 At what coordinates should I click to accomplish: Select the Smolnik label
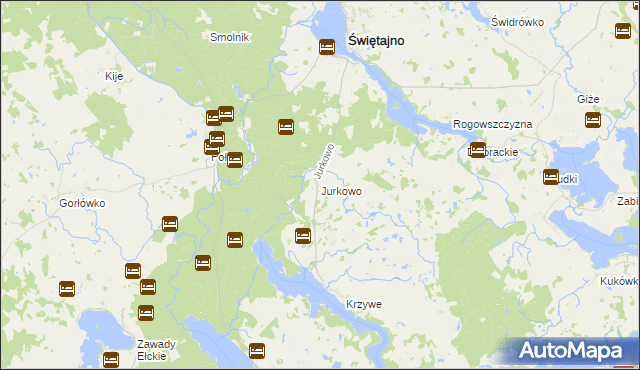pyautogui.click(x=229, y=37)
